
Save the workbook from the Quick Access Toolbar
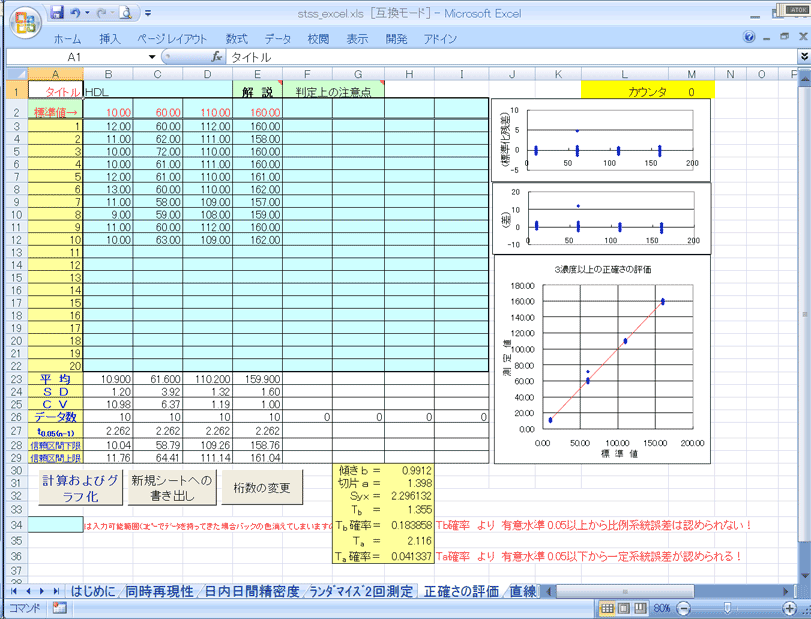click(x=57, y=13)
